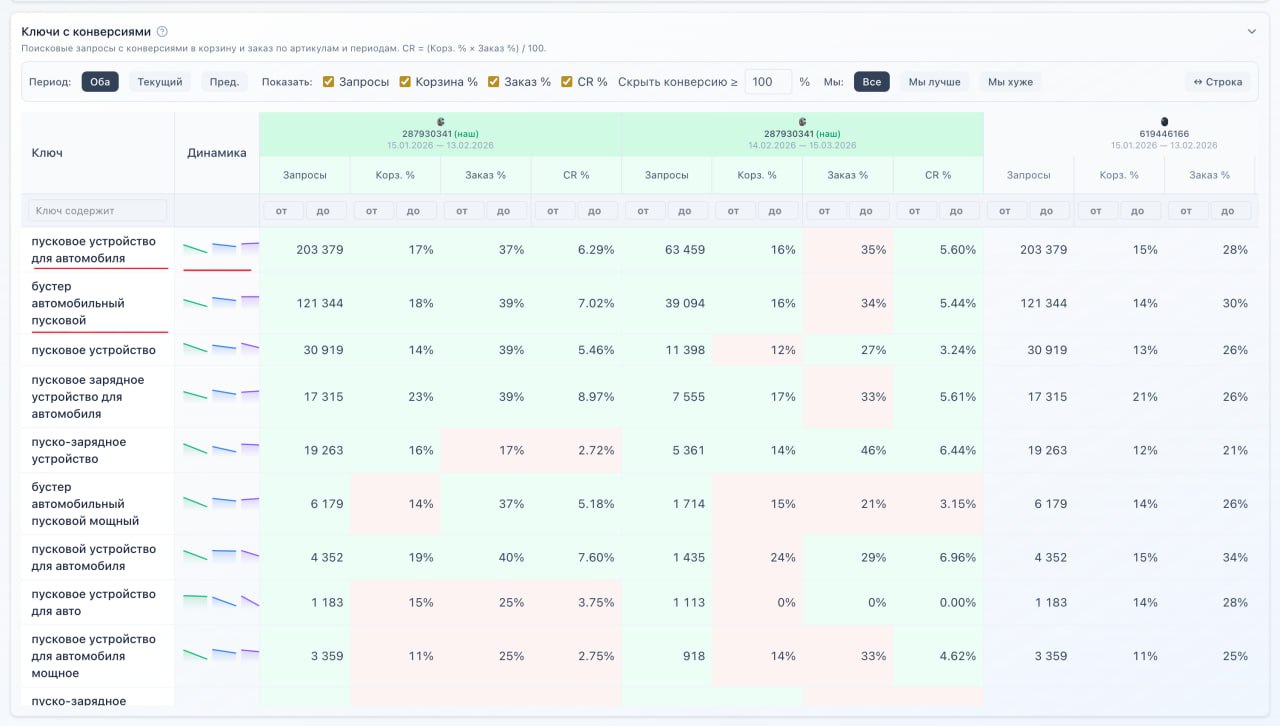Screen dimensions: 1280x726
Task: Open sparklines for 'пусковое устройство для автомобиля мощное'
Action: pyautogui.click(x=221, y=654)
